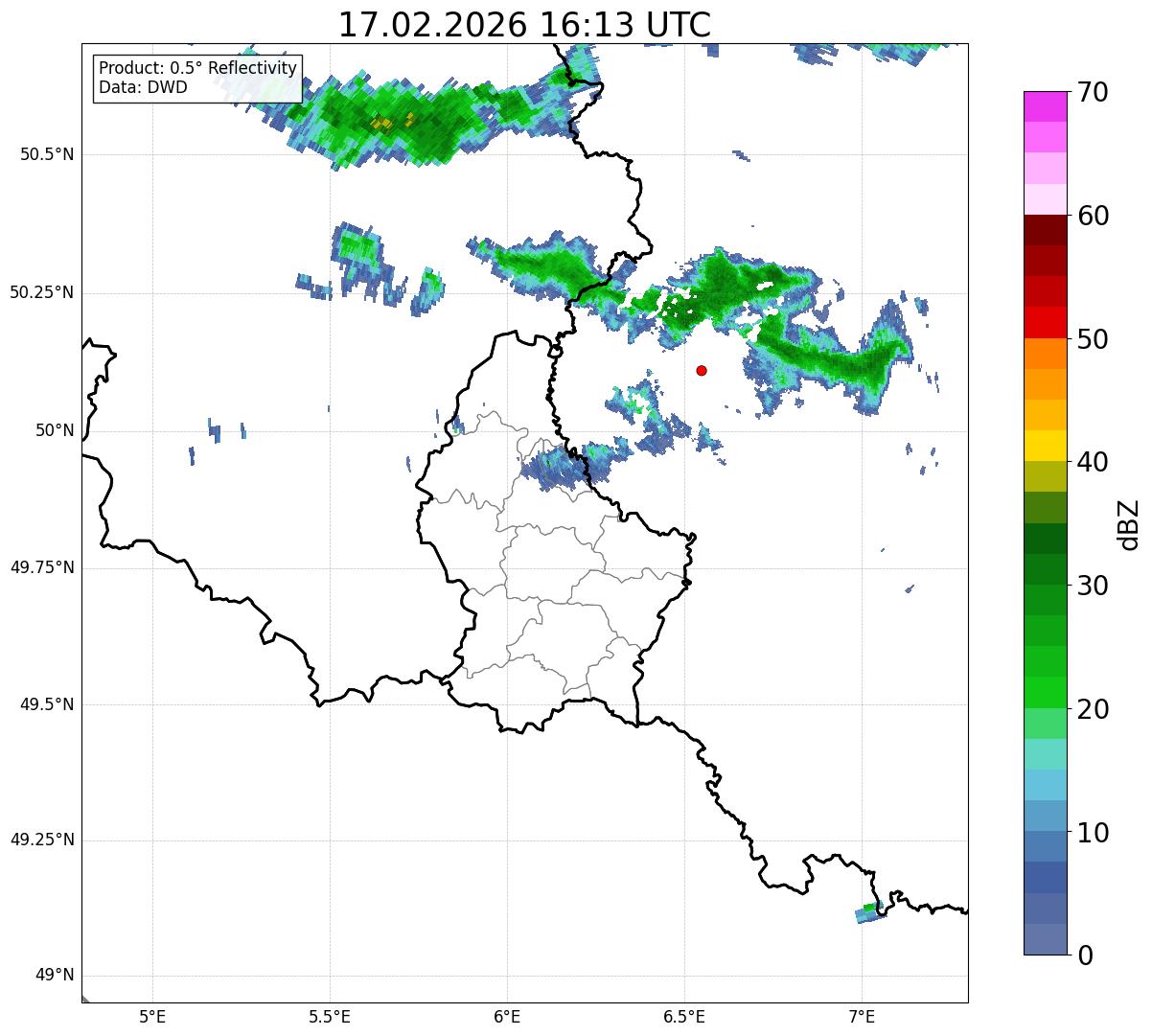
Task: Click the 49.25°N latitude label
Action: [x=41, y=840]
